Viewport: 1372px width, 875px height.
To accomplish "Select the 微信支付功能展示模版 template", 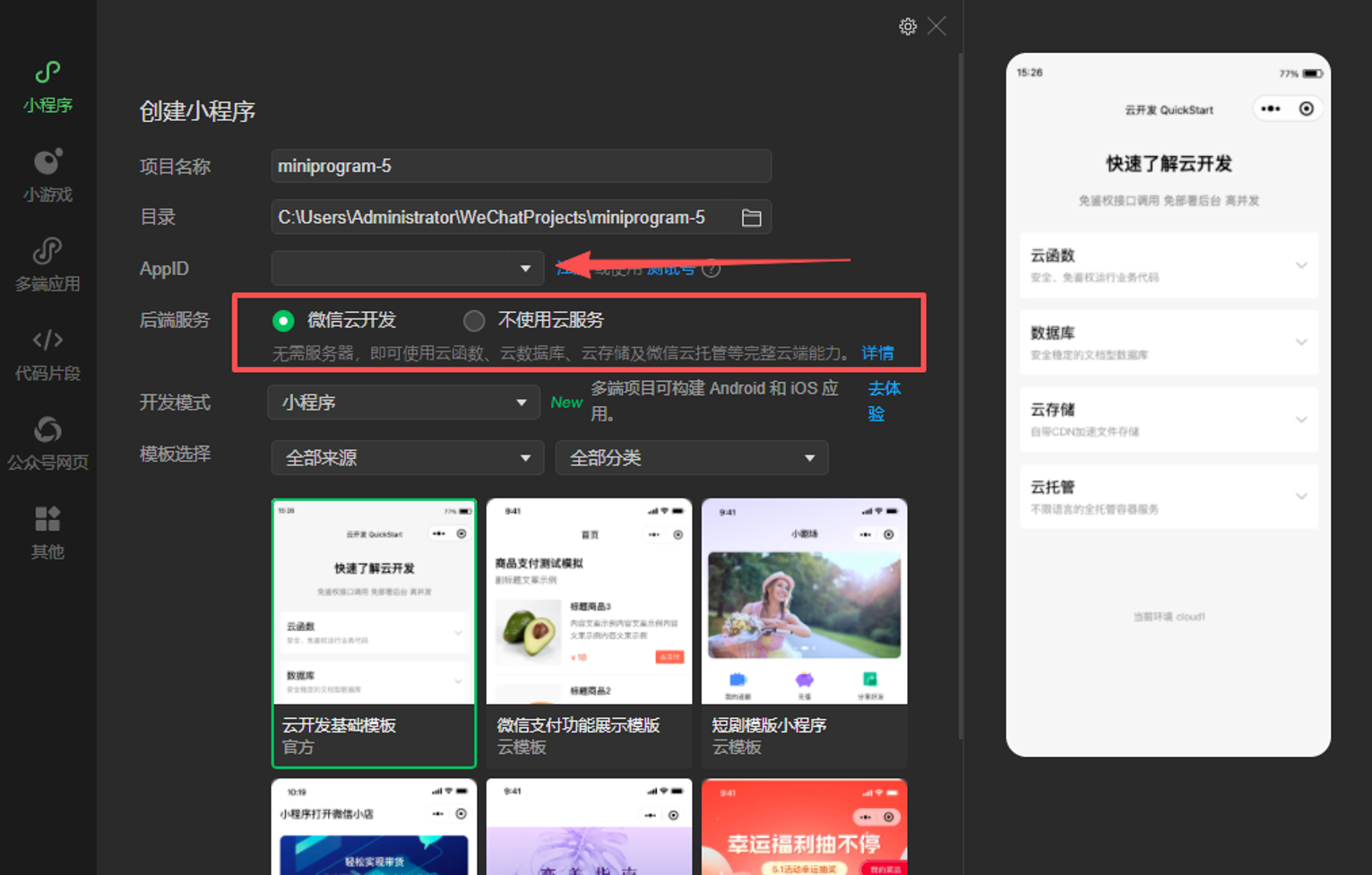I will click(x=589, y=632).
